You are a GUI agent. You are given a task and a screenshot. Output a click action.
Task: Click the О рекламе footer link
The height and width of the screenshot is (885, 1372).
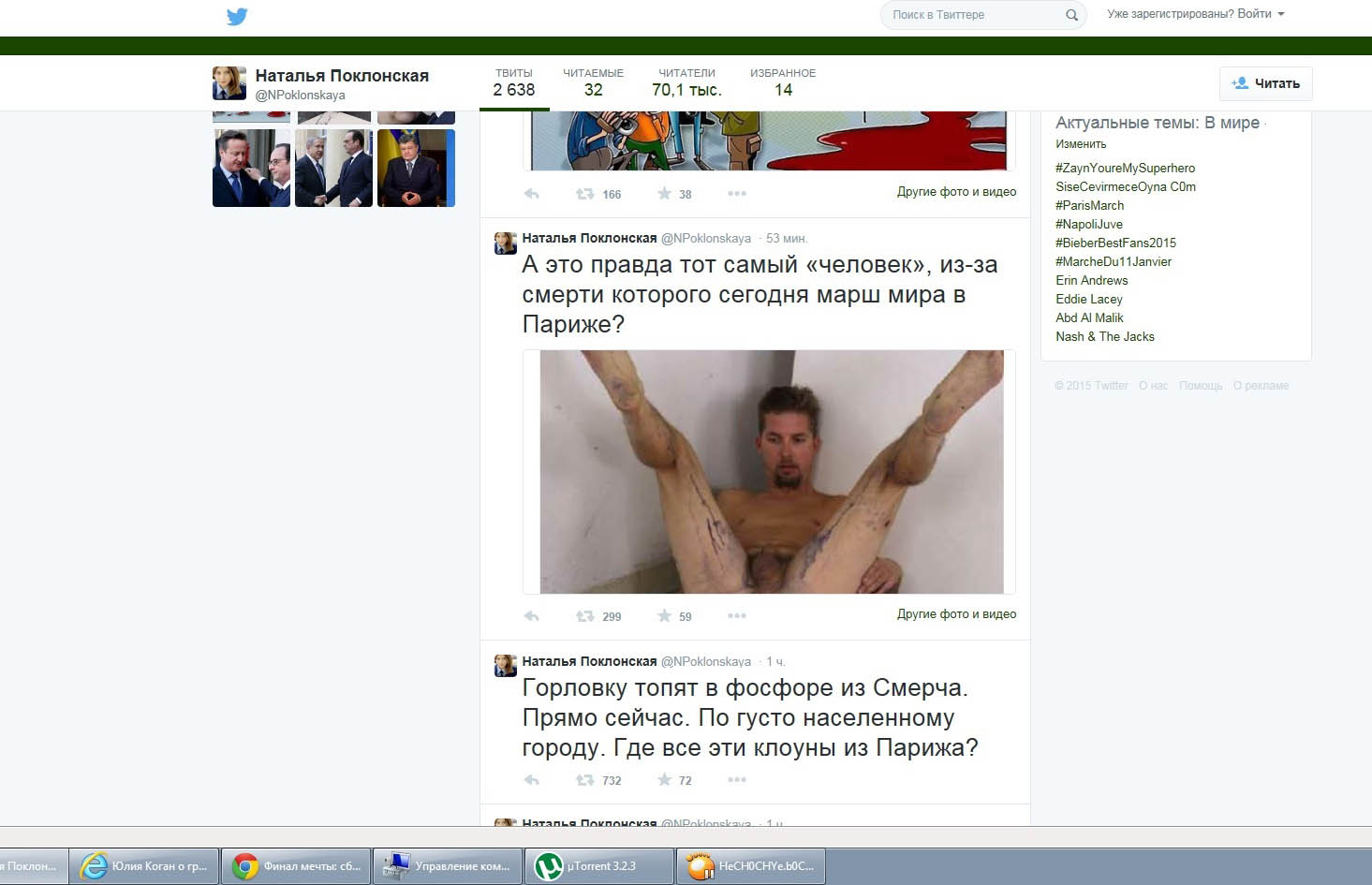(x=1261, y=386)
